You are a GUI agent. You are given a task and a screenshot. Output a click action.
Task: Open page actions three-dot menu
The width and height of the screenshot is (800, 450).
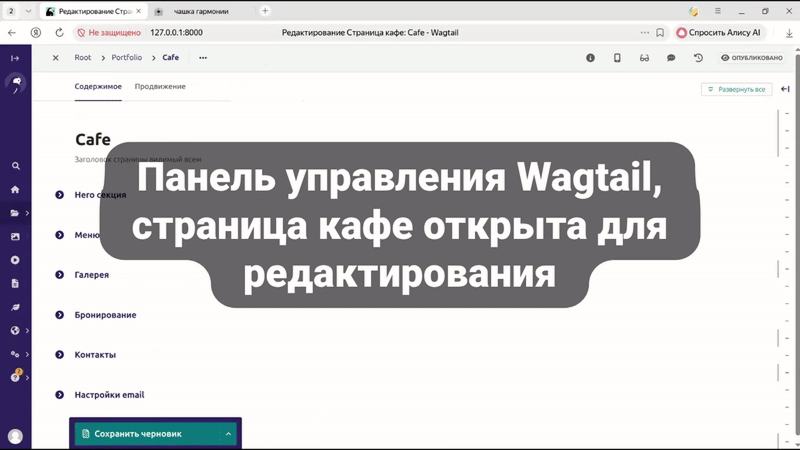(203, 58)
